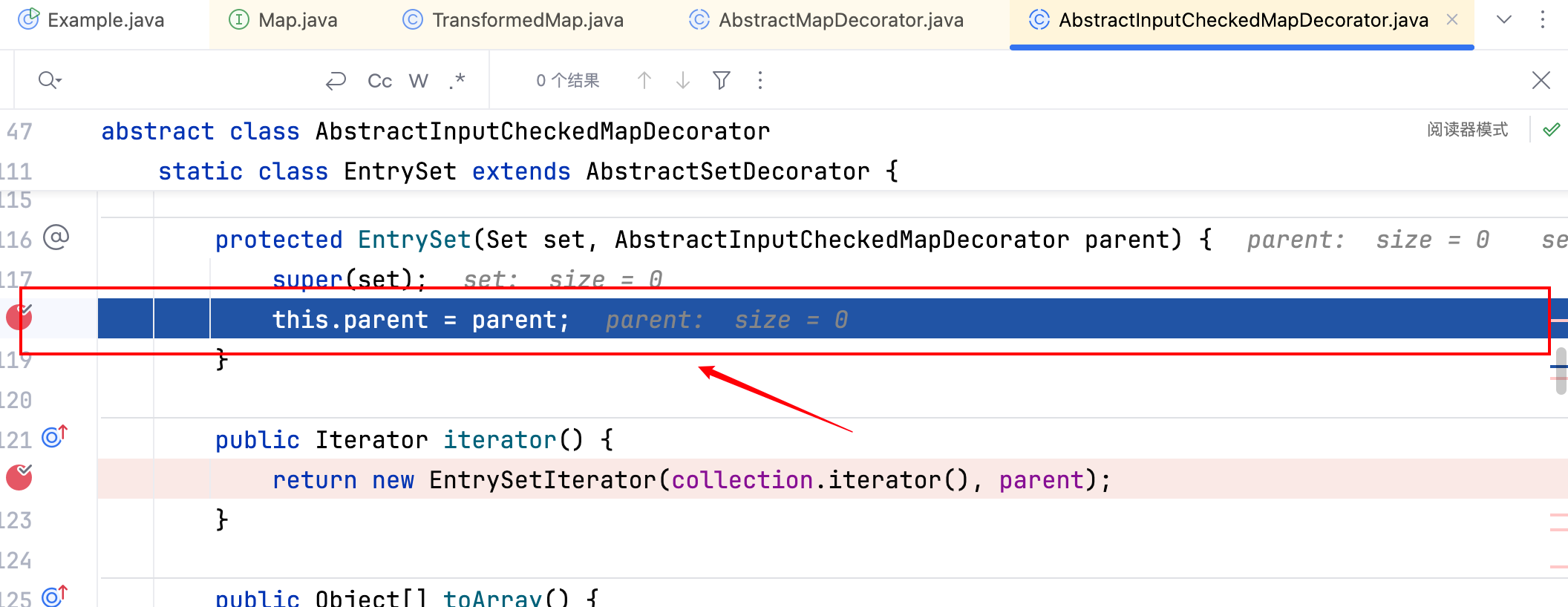This screenshot has width=1568, height=607.
Task: Go to next search occurrence arrow
Action: pos(683,80)
